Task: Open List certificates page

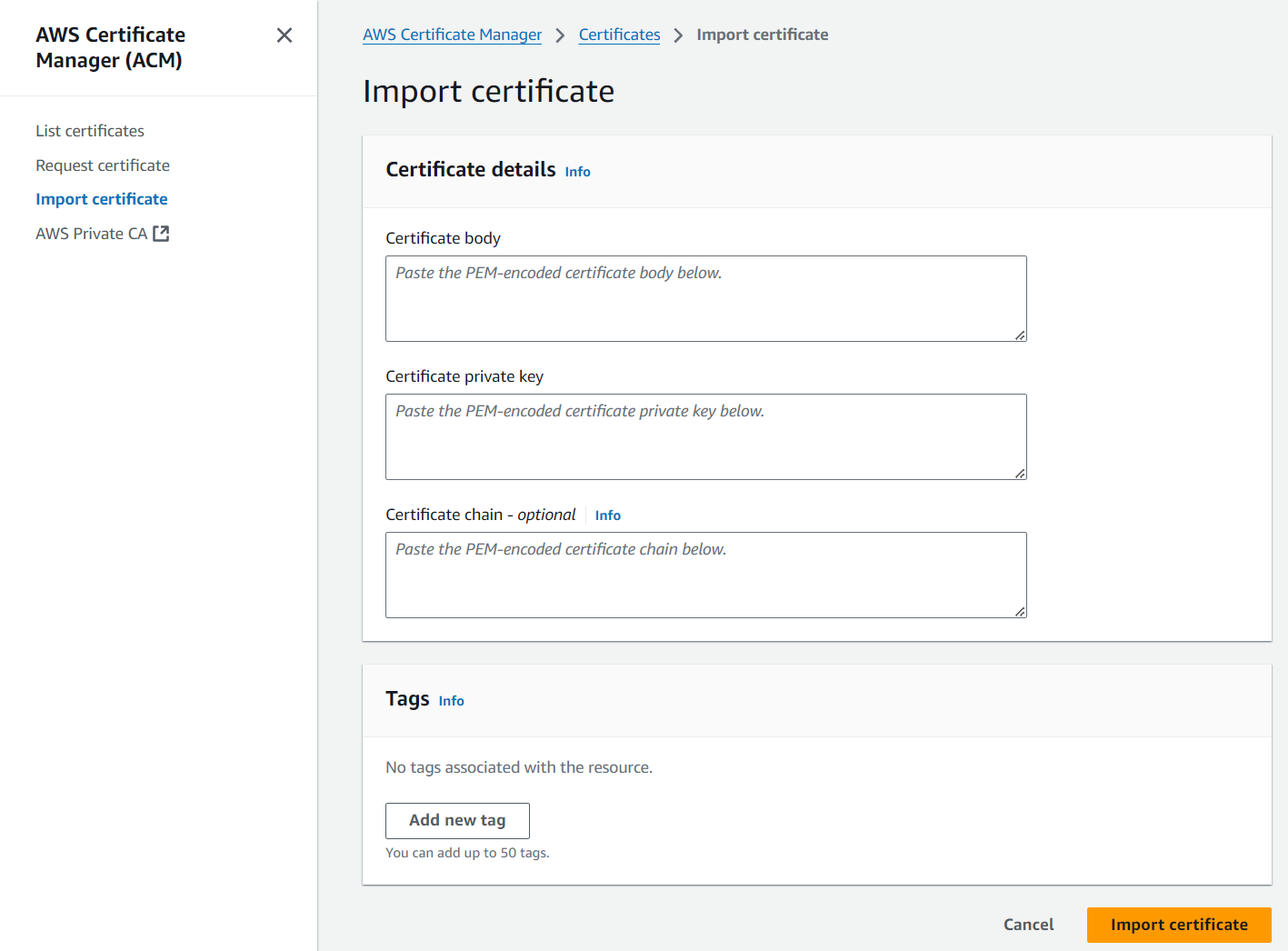Action: tap(90, 131)
